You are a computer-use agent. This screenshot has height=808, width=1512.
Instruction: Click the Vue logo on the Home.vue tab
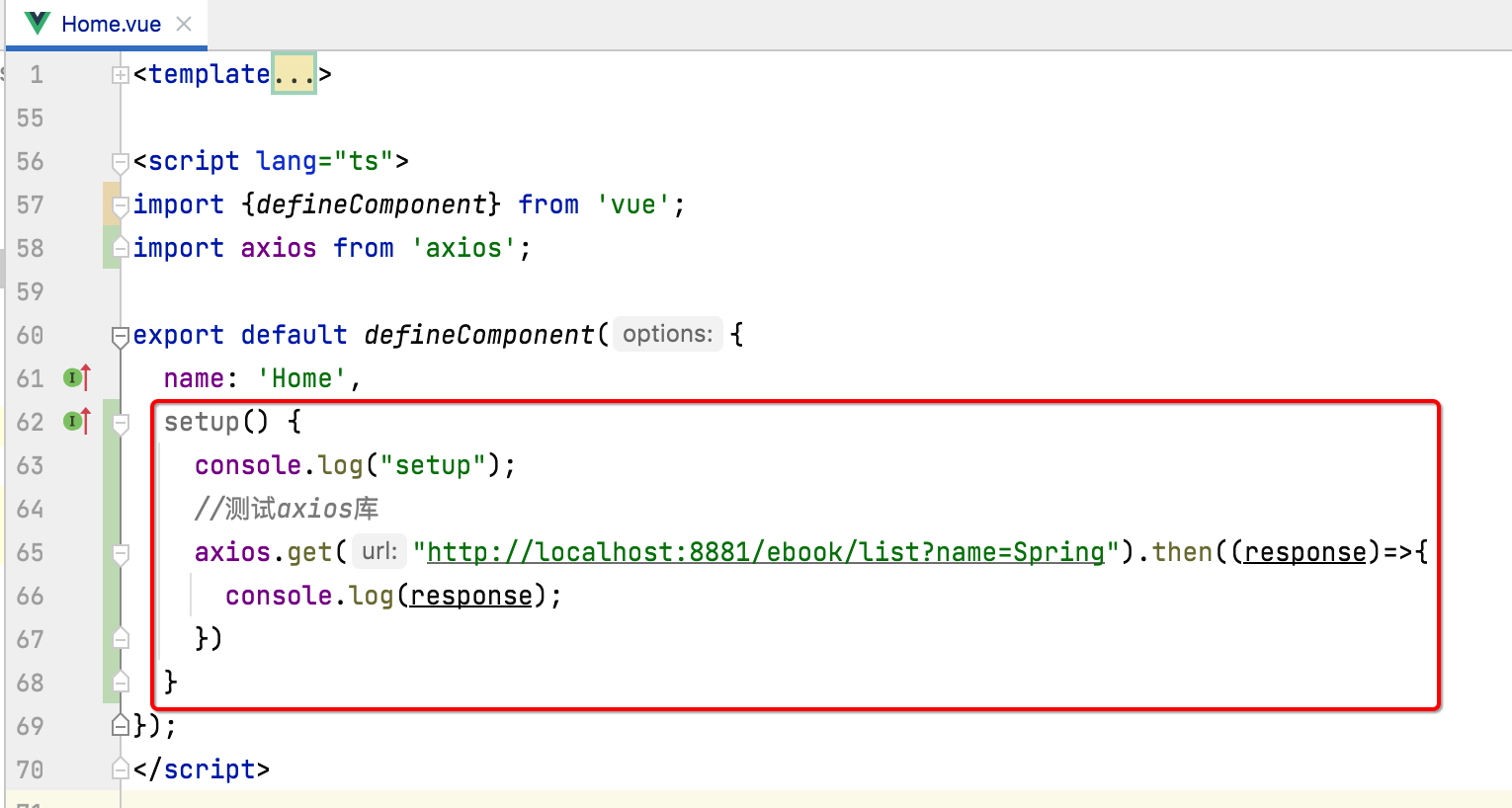pyautogui.click(x=36, y=23)
